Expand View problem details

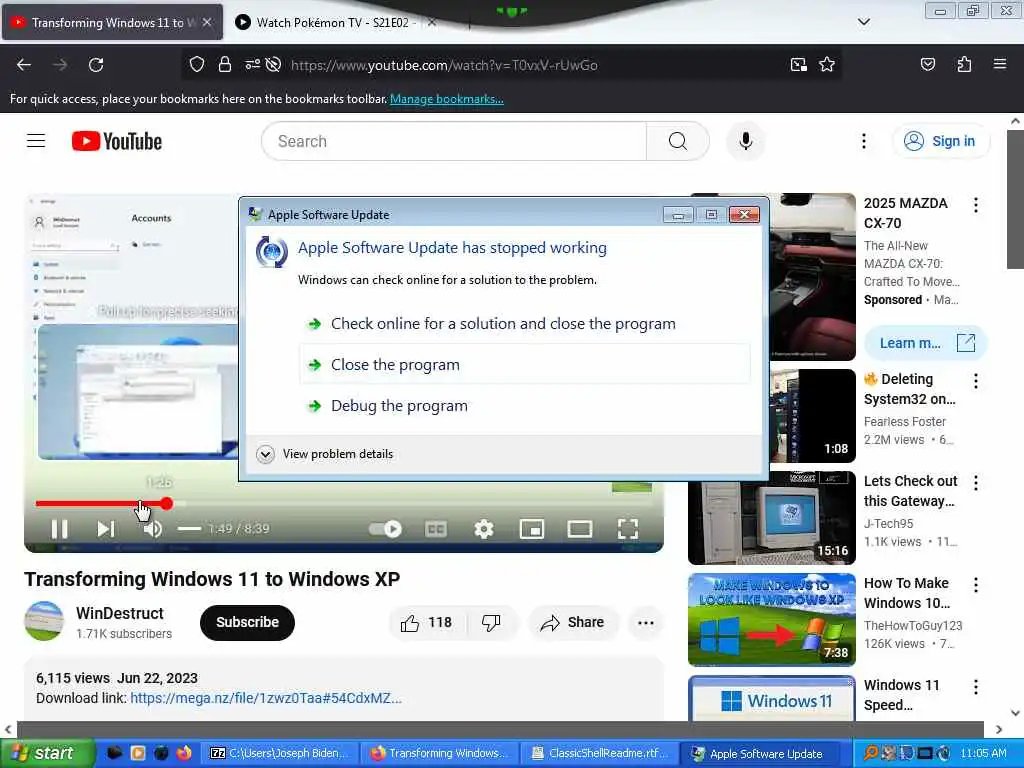pyautogui.click(x=325, y=454)
